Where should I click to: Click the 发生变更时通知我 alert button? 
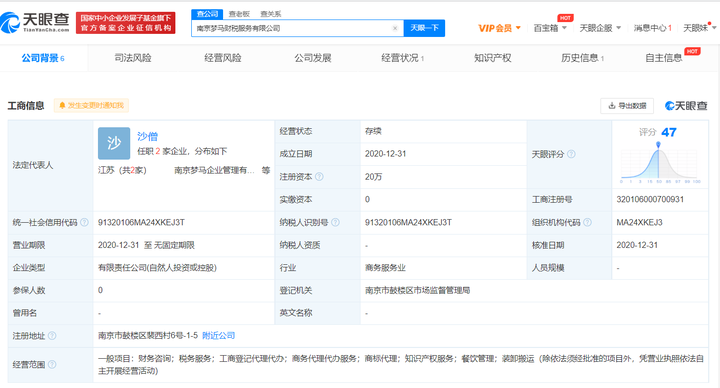91,106
